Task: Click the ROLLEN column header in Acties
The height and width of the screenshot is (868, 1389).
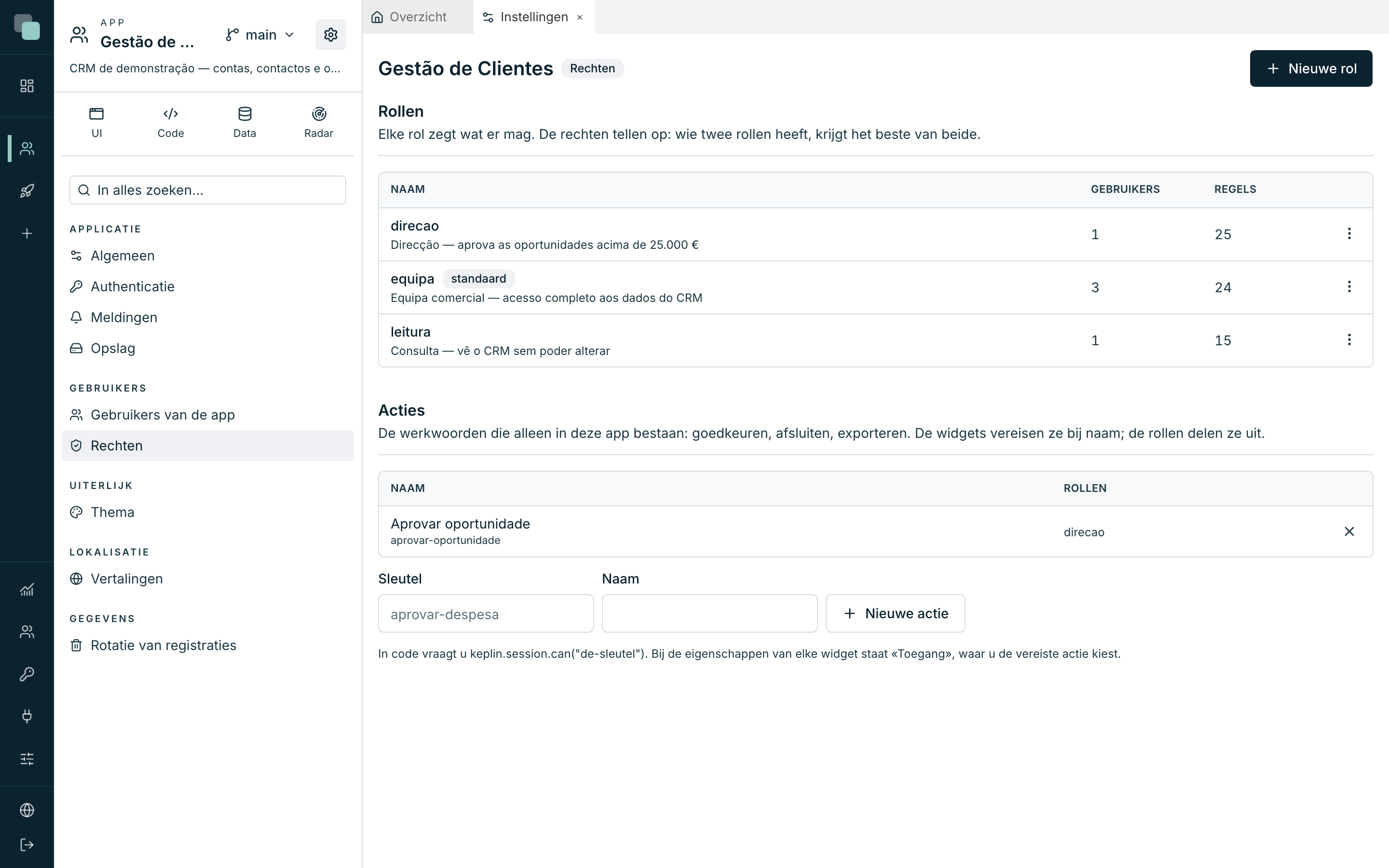Action: 1085,488
